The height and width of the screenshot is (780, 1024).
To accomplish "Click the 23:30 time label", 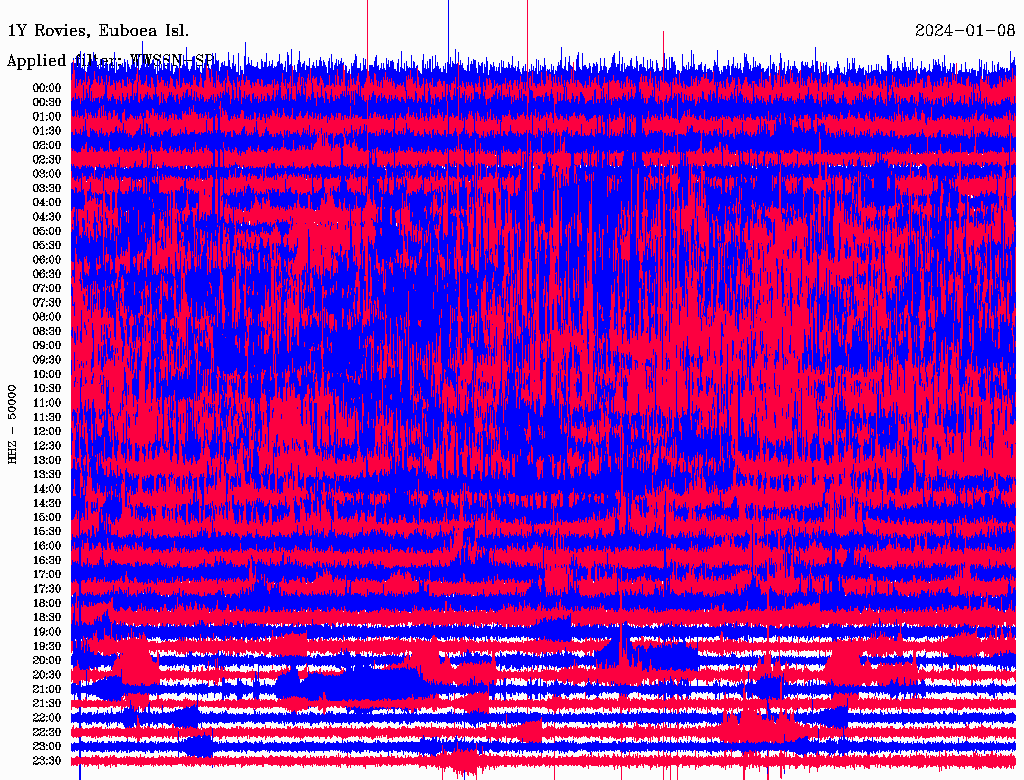I will tap(47, 761).
